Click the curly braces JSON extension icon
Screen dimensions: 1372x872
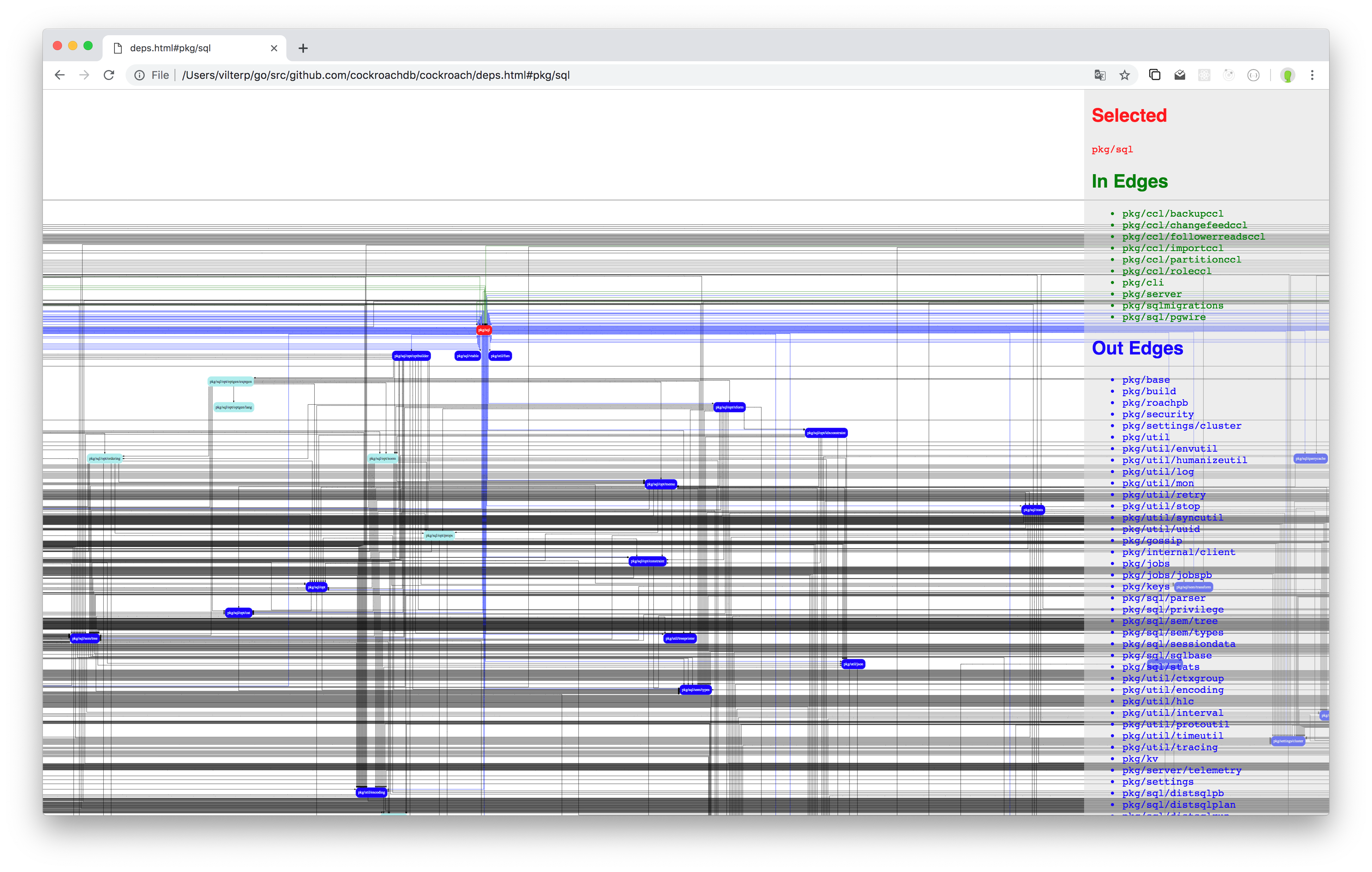1253,75
